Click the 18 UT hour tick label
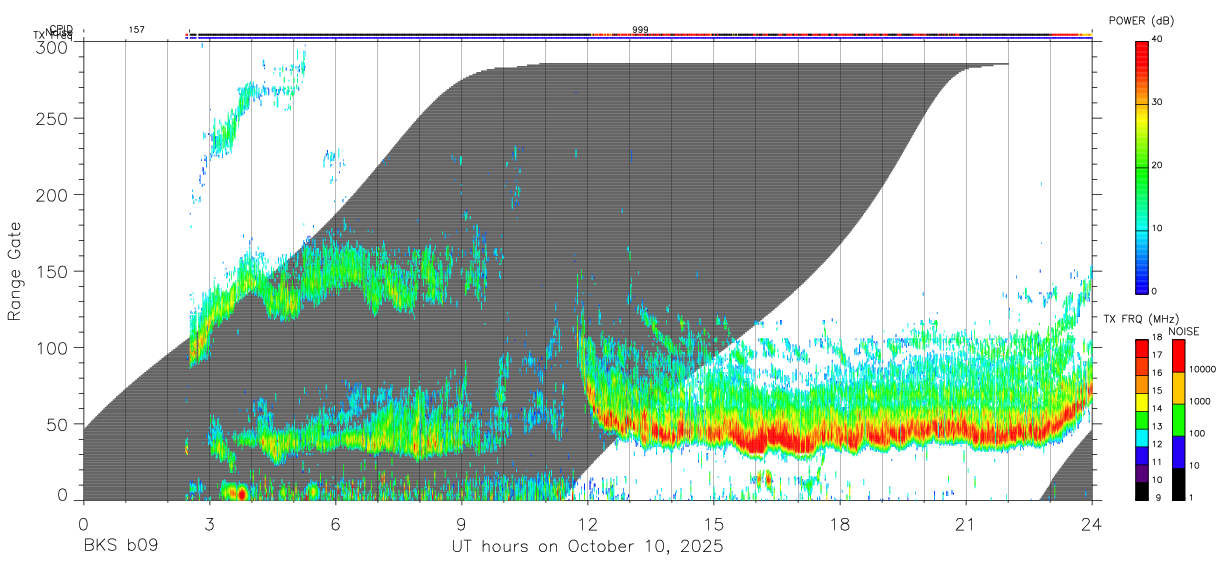1228x567 pixels. click(840, 523)
